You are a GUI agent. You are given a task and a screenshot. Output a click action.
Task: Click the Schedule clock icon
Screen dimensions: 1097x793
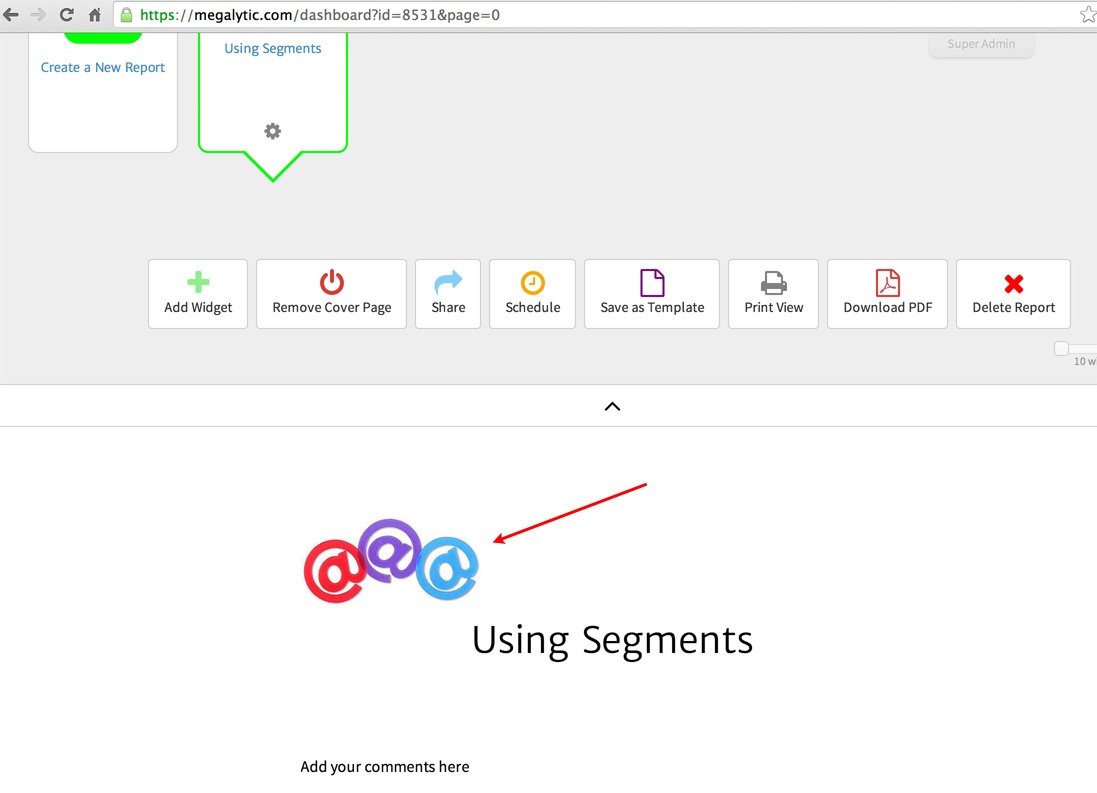pyautogui.click(x=531, y=283)
